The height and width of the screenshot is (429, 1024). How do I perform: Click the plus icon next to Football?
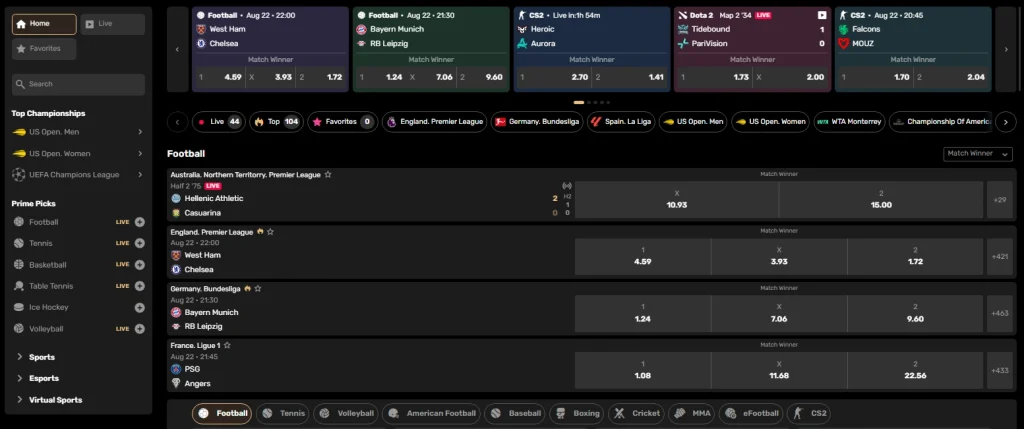(x=139, y=222)
